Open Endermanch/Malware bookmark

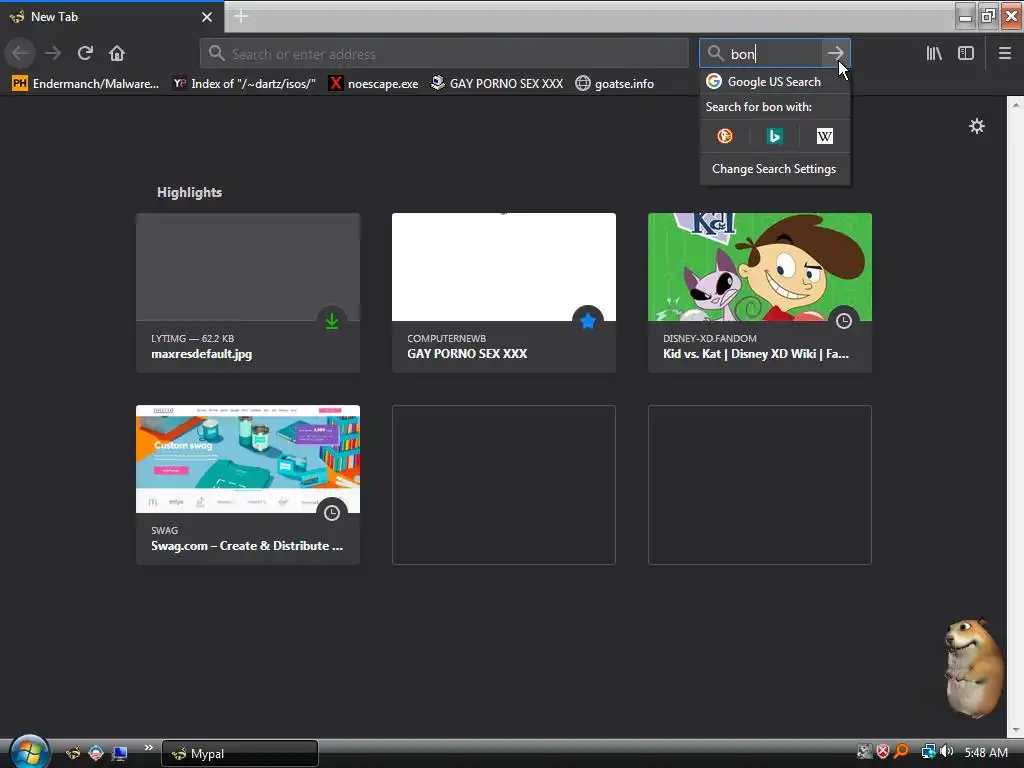tap(86, 84)
